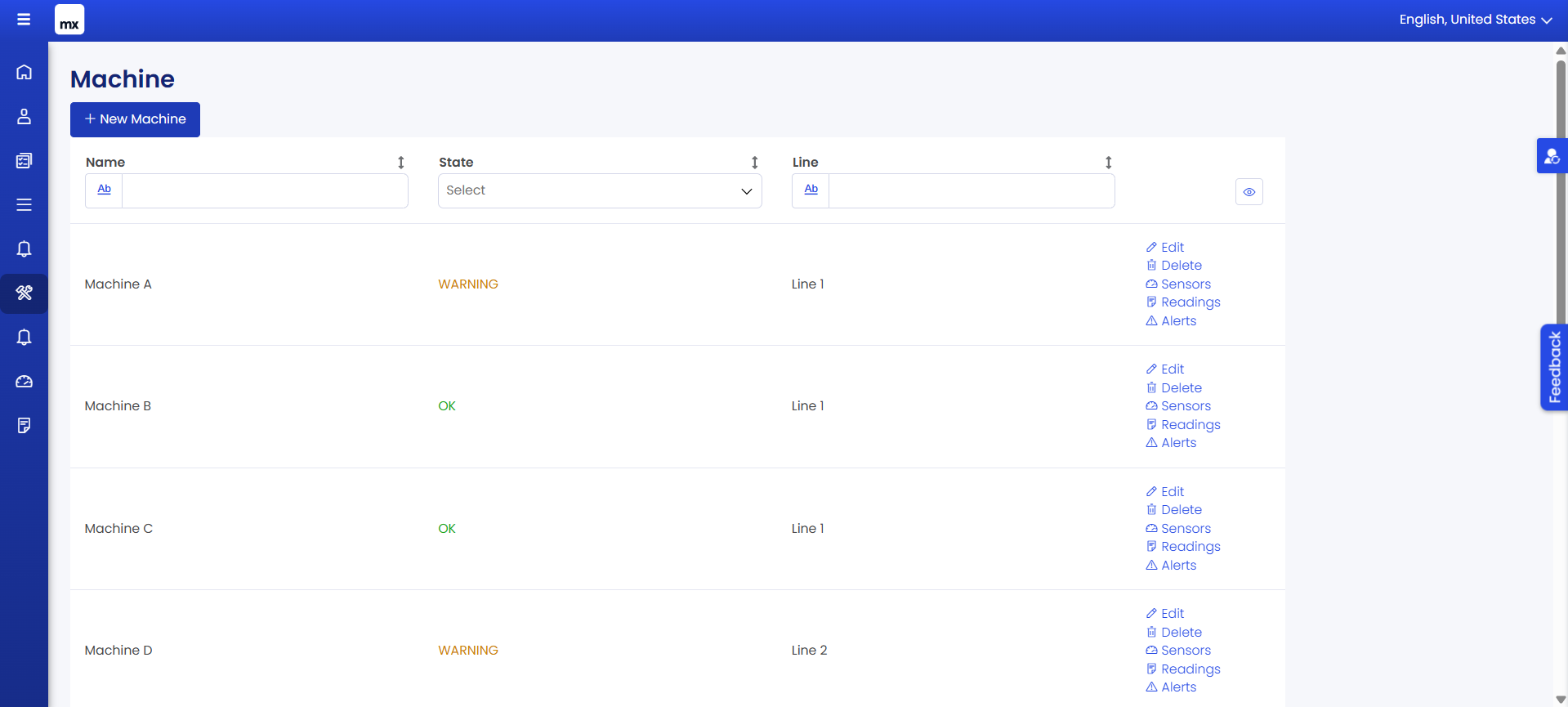The width and height of the screenshot is (1568, 707).
Task: Open the English, United States language dropdown
Action: (1475, 20)
